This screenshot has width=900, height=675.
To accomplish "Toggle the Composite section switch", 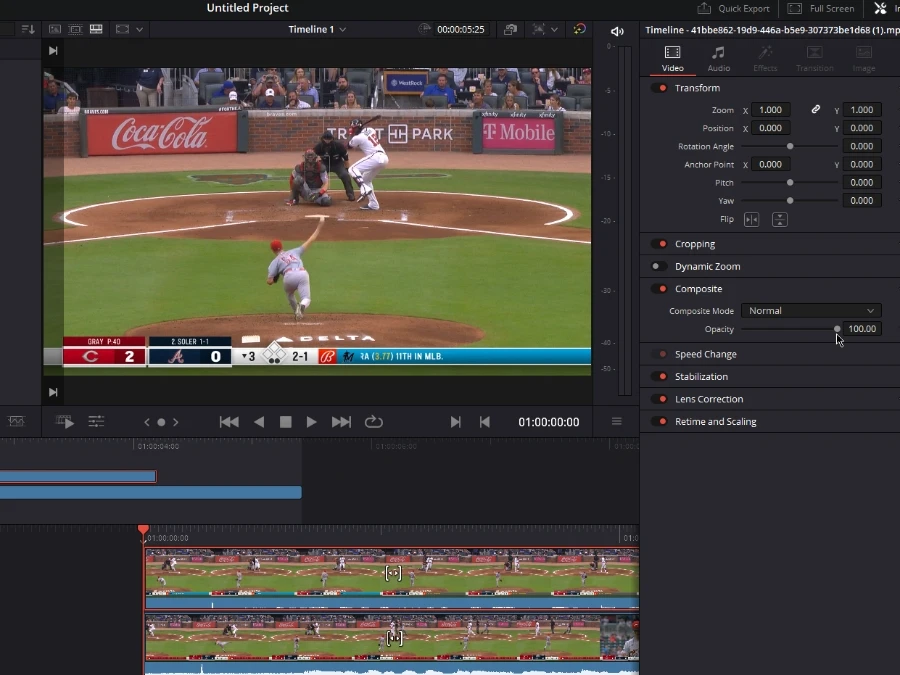I will [x=660, y=289].
